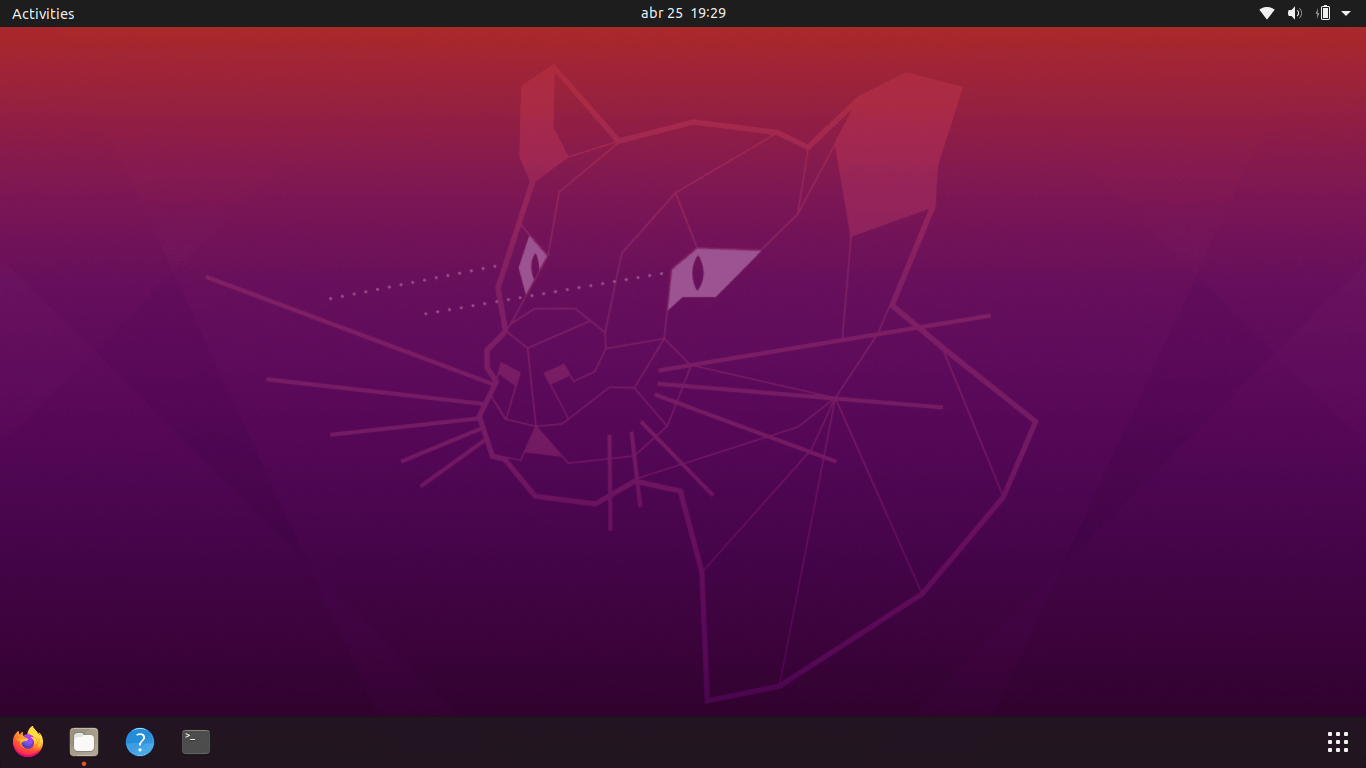Click the volume speaker icon
The image size is (1366, 768).
(1295, 13)
